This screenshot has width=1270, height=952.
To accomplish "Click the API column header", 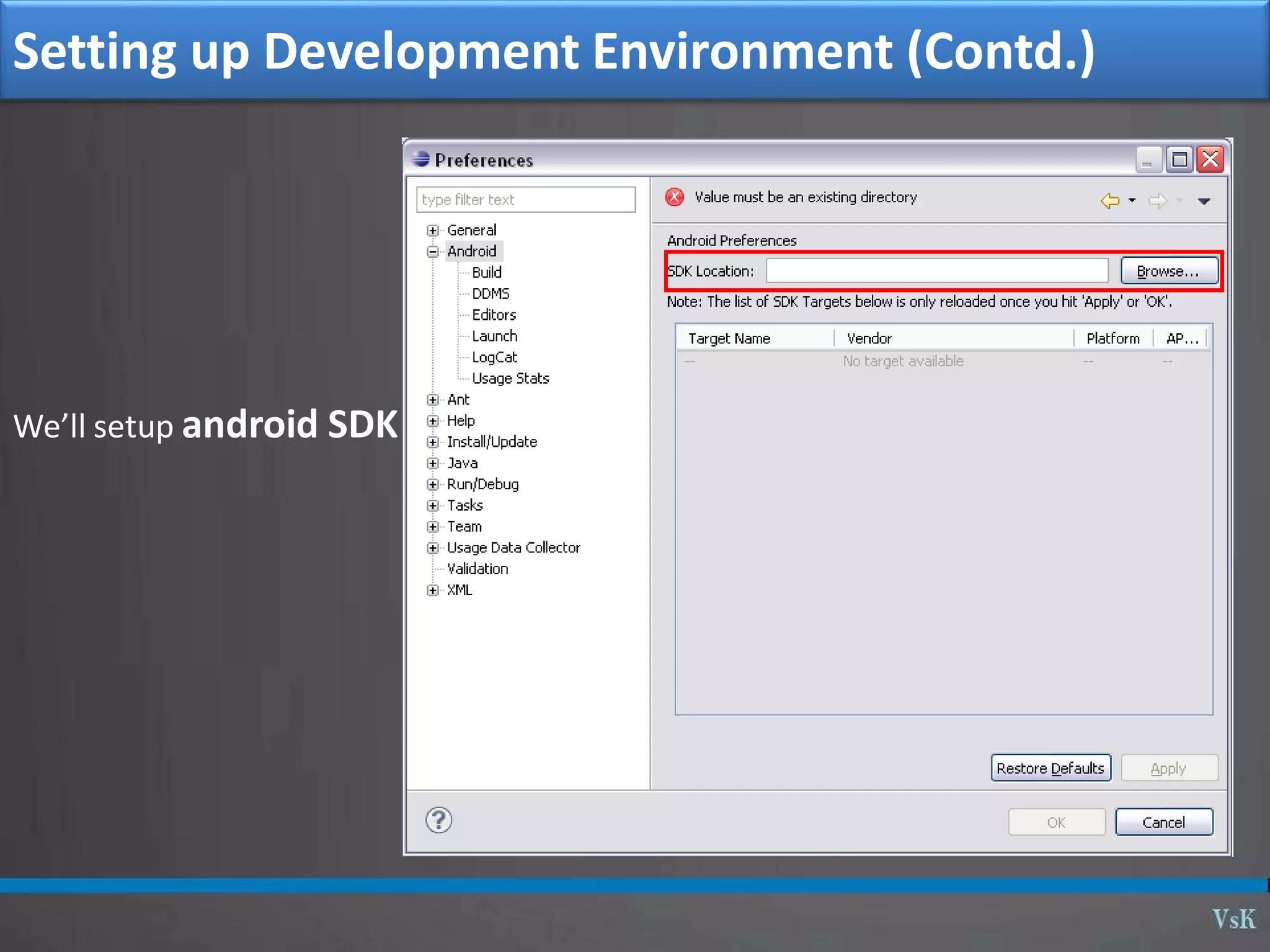I will tap(1181, 338).
